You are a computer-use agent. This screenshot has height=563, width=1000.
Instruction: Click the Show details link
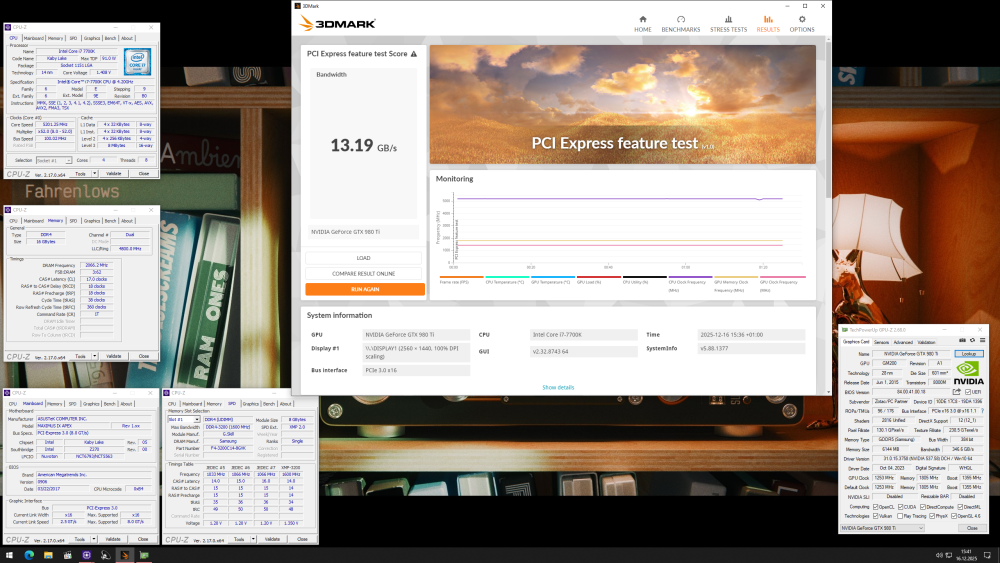558,387
